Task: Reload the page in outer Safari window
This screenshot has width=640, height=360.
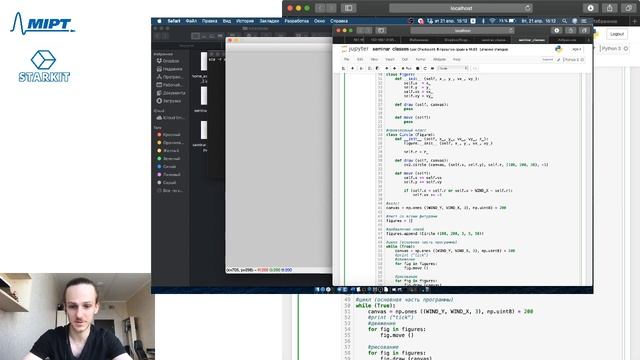Action: point(527,8)
